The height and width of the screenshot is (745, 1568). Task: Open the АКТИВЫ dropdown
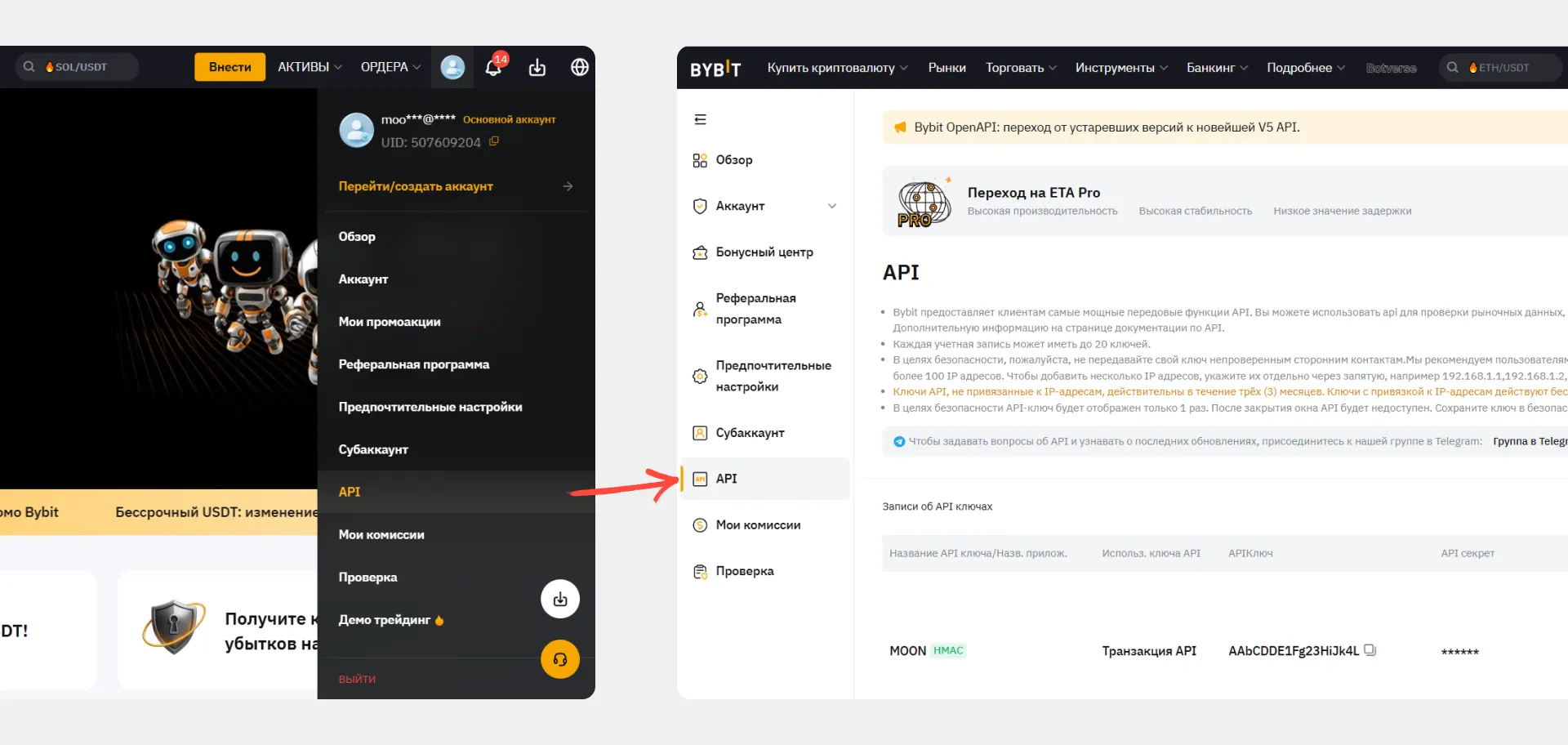click(x=310, y=68)
